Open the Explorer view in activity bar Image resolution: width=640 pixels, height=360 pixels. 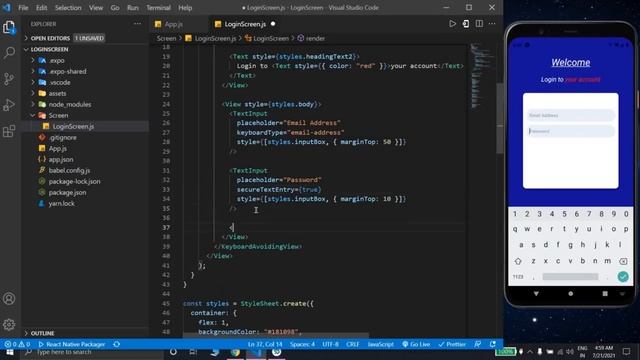pos(9,27)
